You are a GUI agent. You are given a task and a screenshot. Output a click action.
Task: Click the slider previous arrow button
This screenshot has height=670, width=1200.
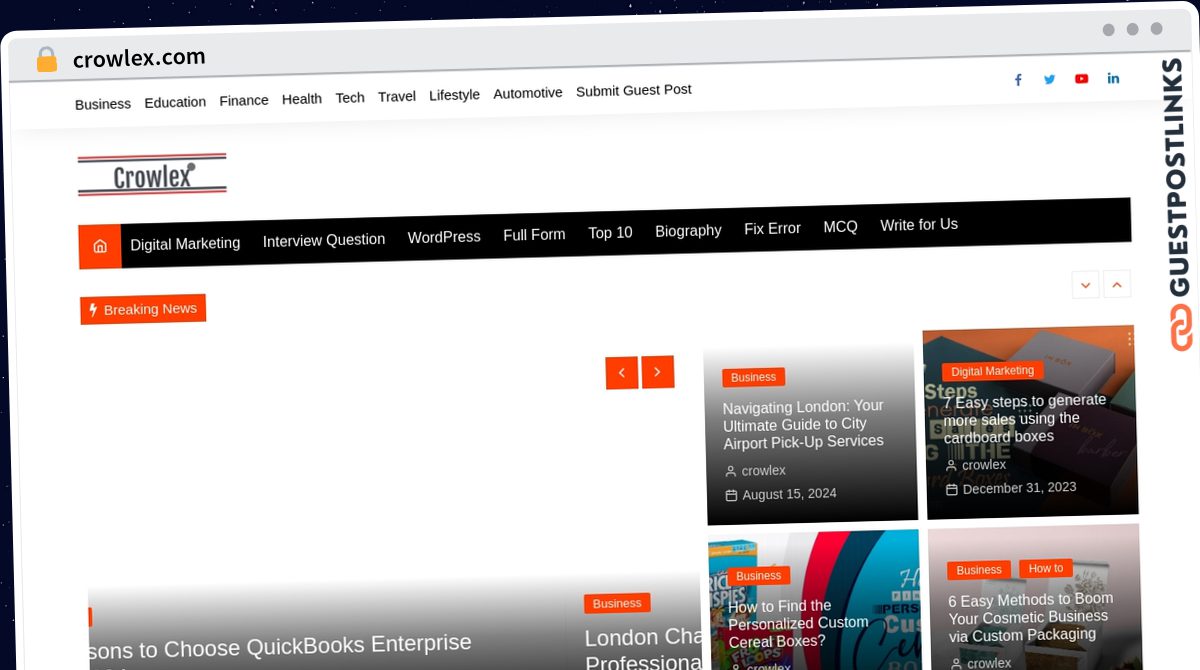tap(621, 373)
